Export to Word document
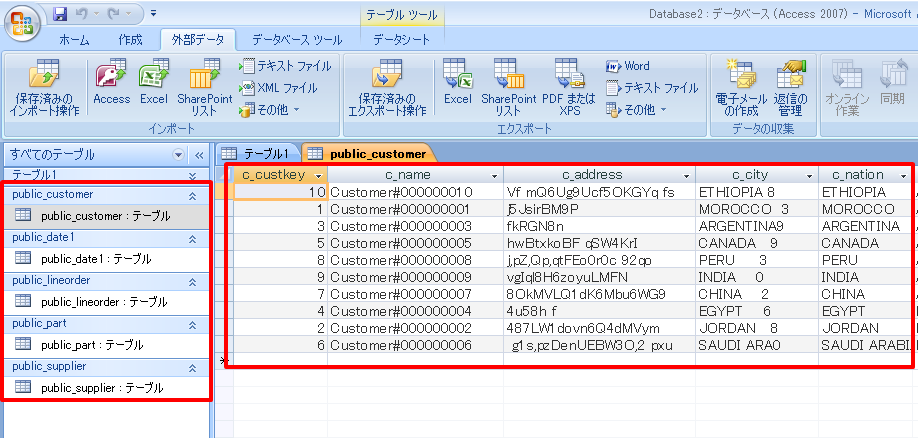 pos(628,66)
